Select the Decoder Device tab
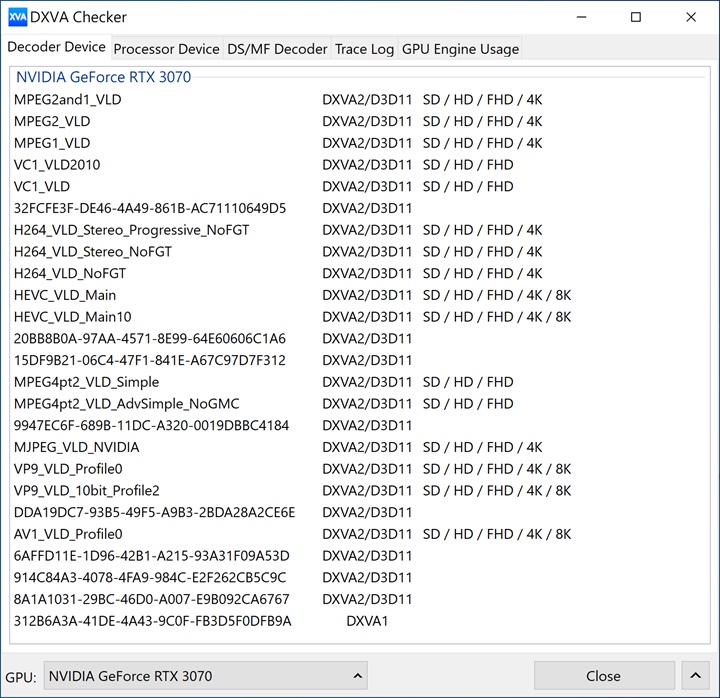The image size is (720, 698). coord(57,48)
